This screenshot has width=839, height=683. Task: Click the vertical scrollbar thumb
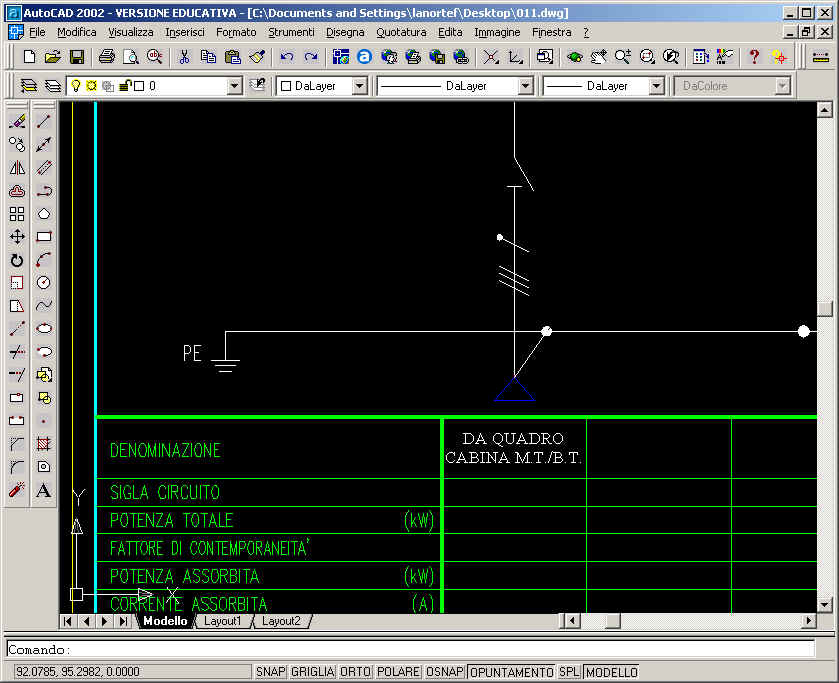coord(825,309)
